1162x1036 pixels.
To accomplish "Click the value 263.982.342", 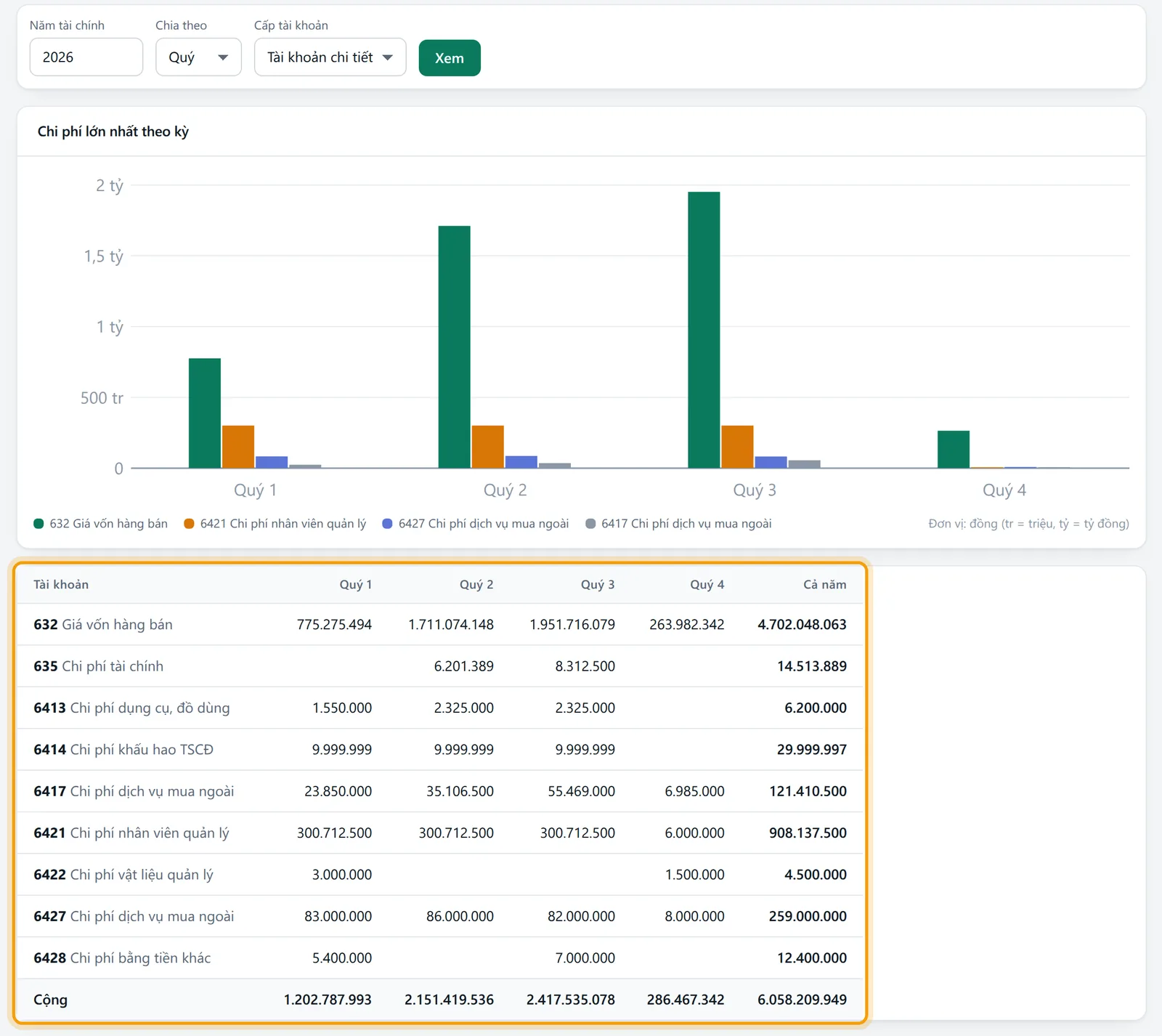I will coord(687,625).
